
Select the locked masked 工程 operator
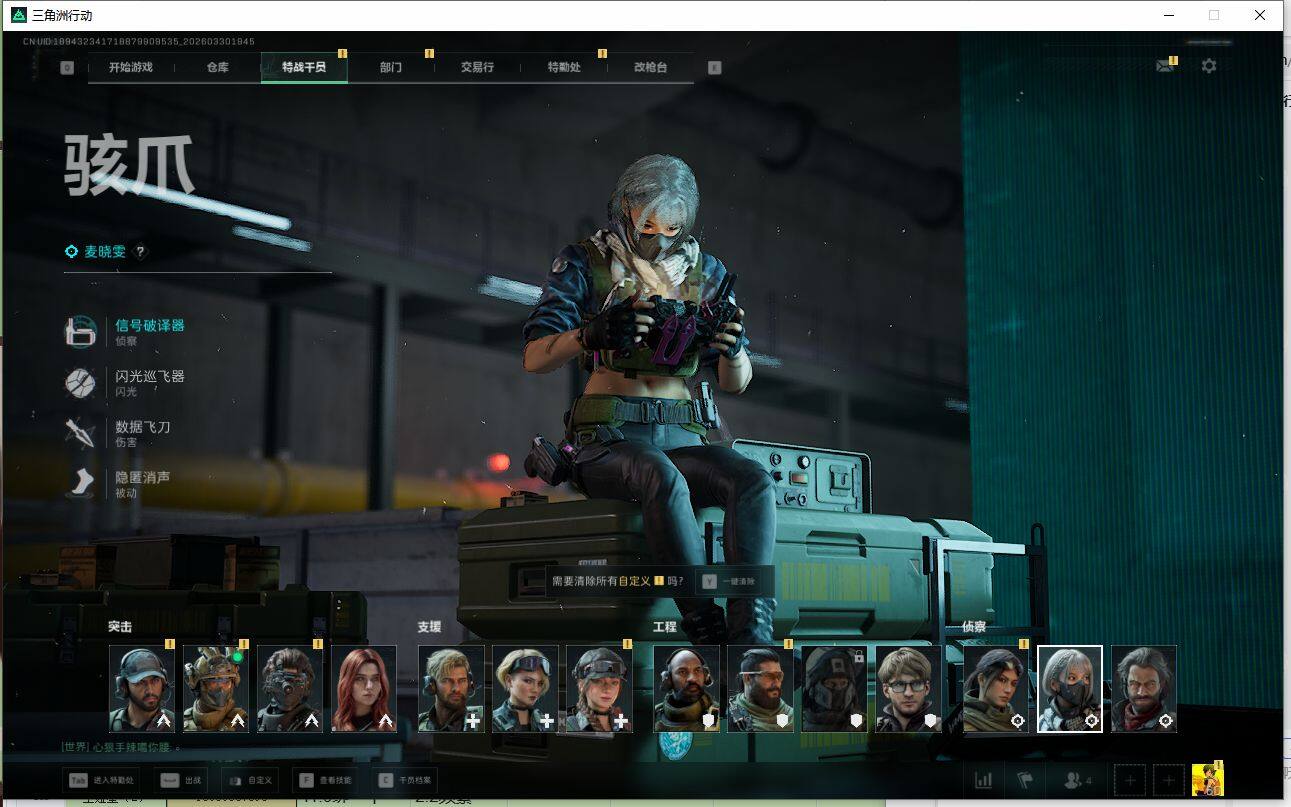pyautogui.click(x=834, y=689)
